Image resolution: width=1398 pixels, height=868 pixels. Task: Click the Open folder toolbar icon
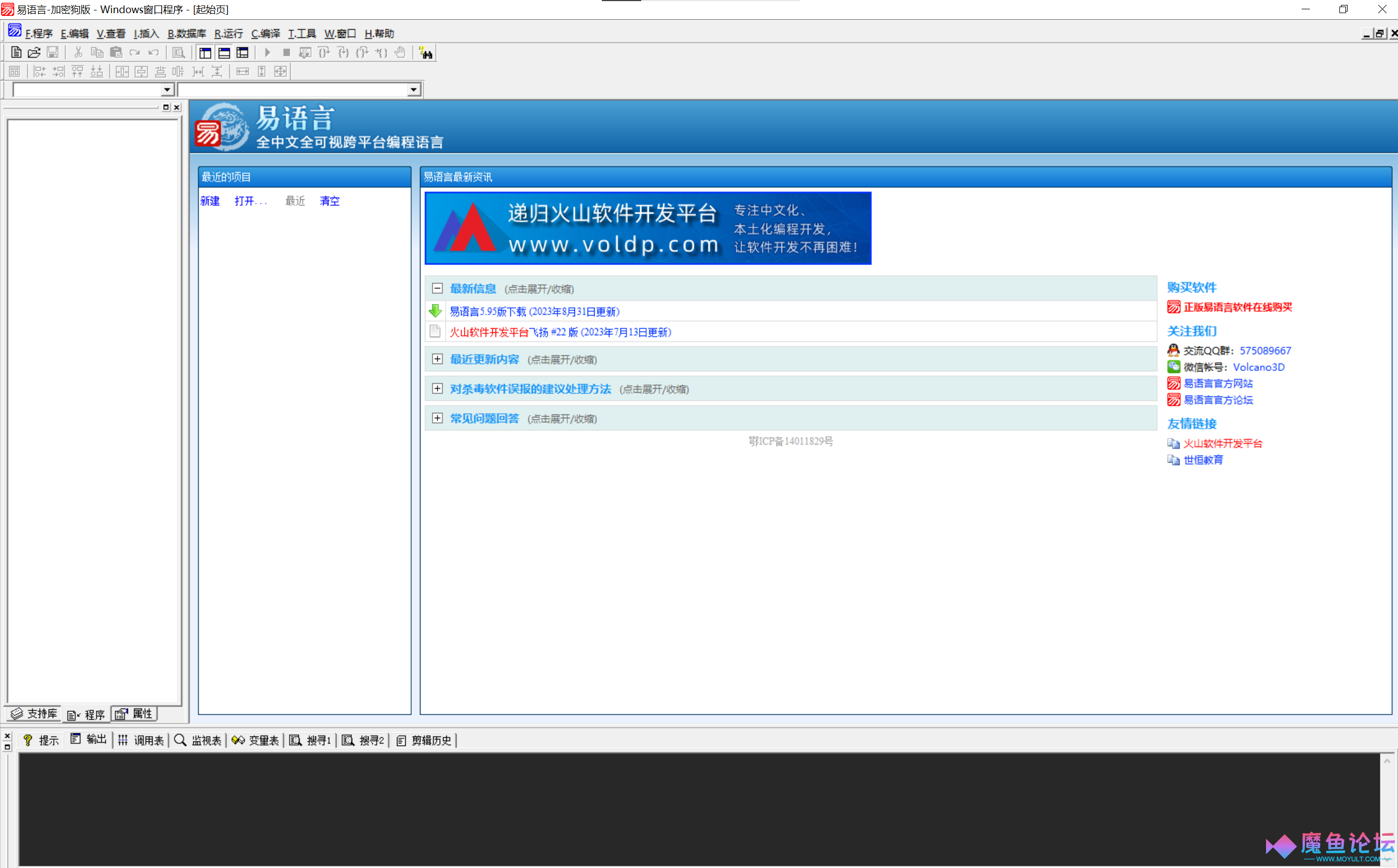point(34,53)
